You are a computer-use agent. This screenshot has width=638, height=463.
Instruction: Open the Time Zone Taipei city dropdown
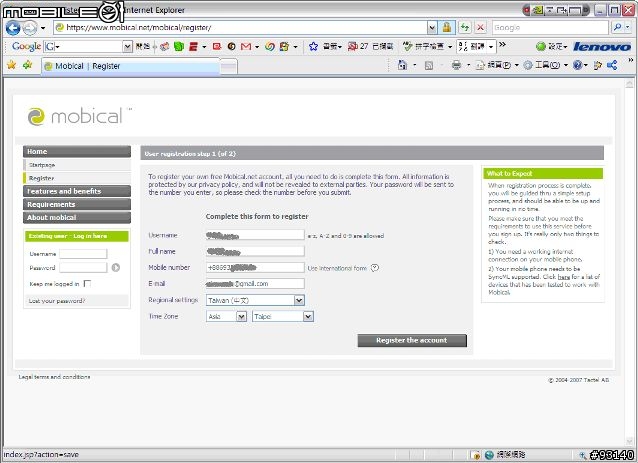pos(283,317)
